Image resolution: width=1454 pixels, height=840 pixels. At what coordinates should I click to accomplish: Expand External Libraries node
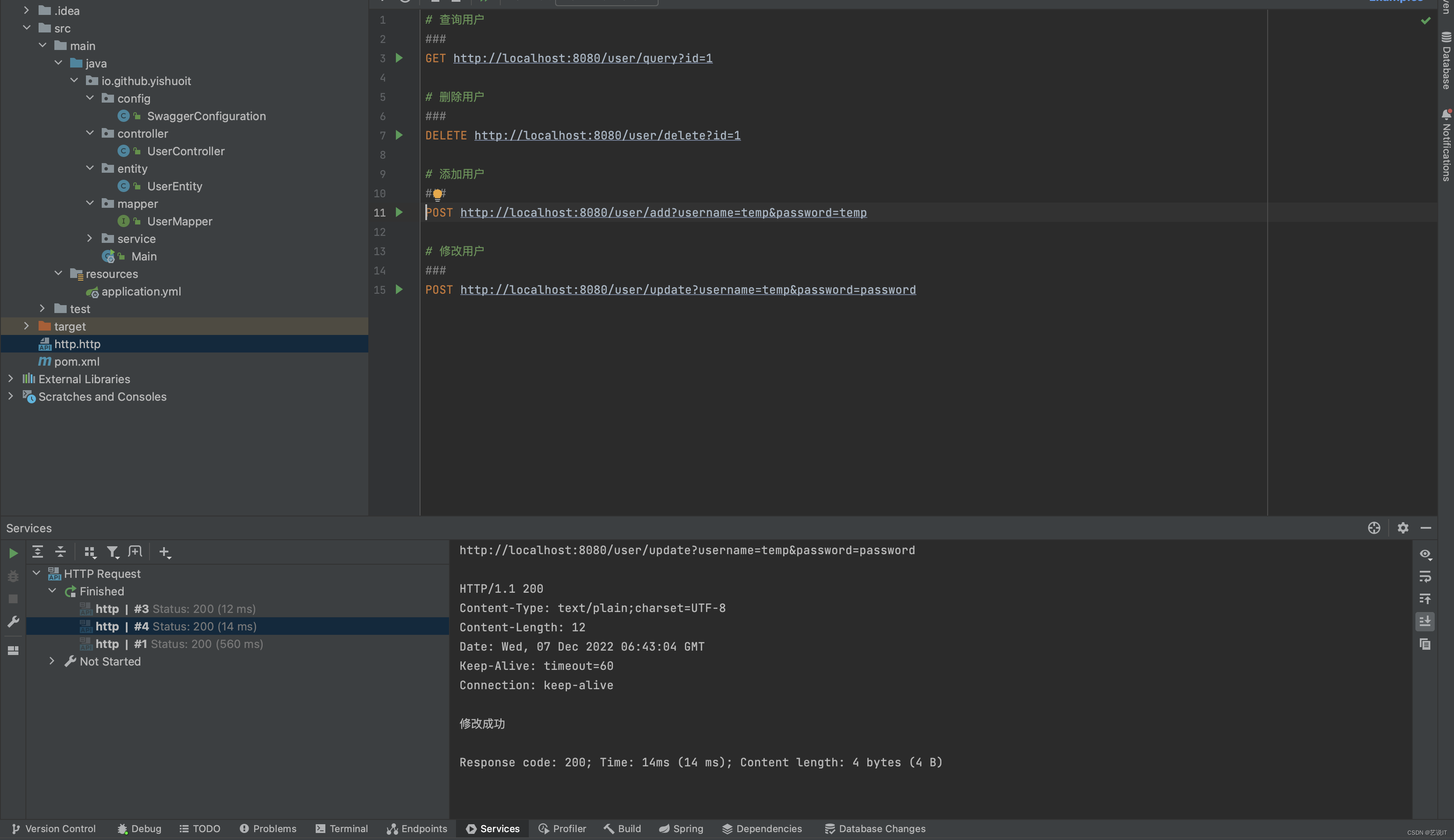coord(11,378)
